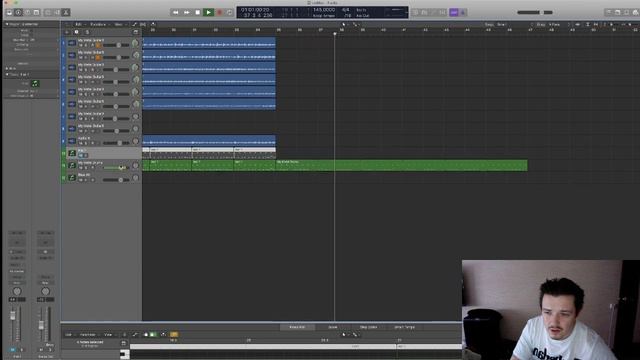Open Smart Controls from control bar

(48, 13)
